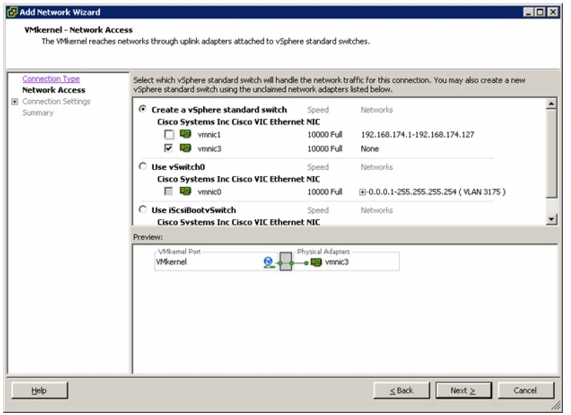Click the vmnic1 adapter name
The image size is (571, 415).
click(x=209, y=135)
